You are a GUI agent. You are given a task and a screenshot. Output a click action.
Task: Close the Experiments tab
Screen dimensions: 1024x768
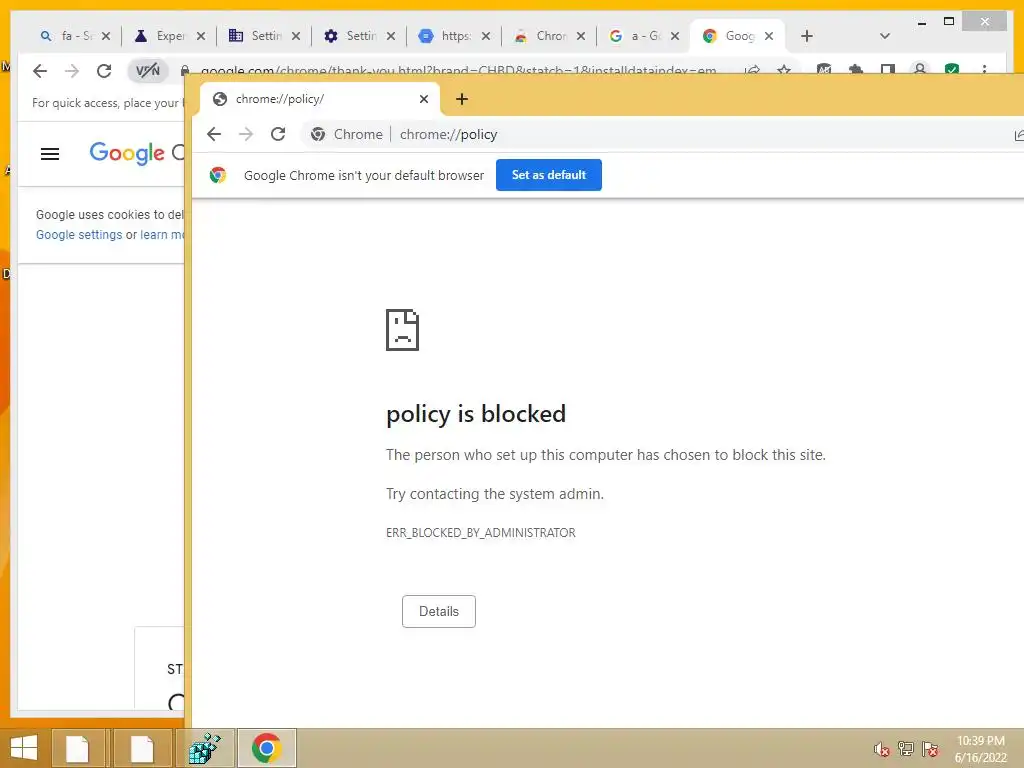[201, 36]
